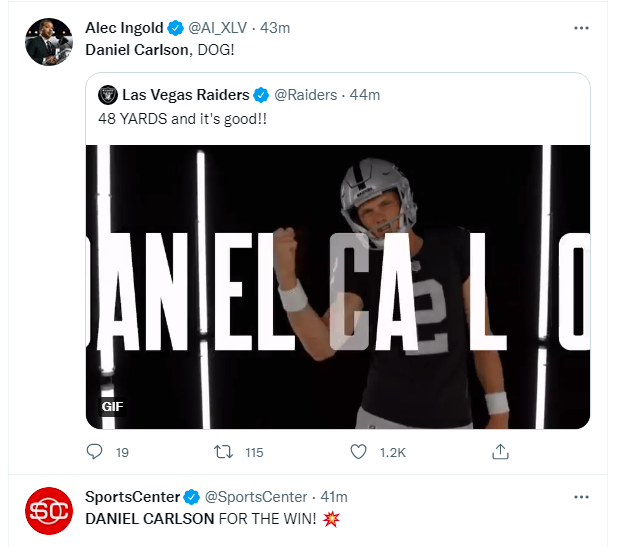
Task: Open more options for SportsCenter's tweet
Action: [x=581, y=497]
